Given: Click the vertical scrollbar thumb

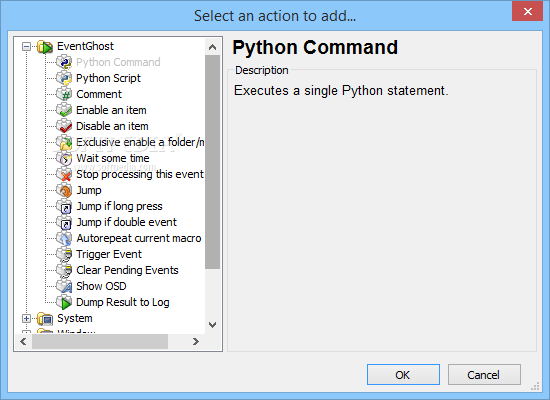Looking at the screenshot, I should point(212,162).
